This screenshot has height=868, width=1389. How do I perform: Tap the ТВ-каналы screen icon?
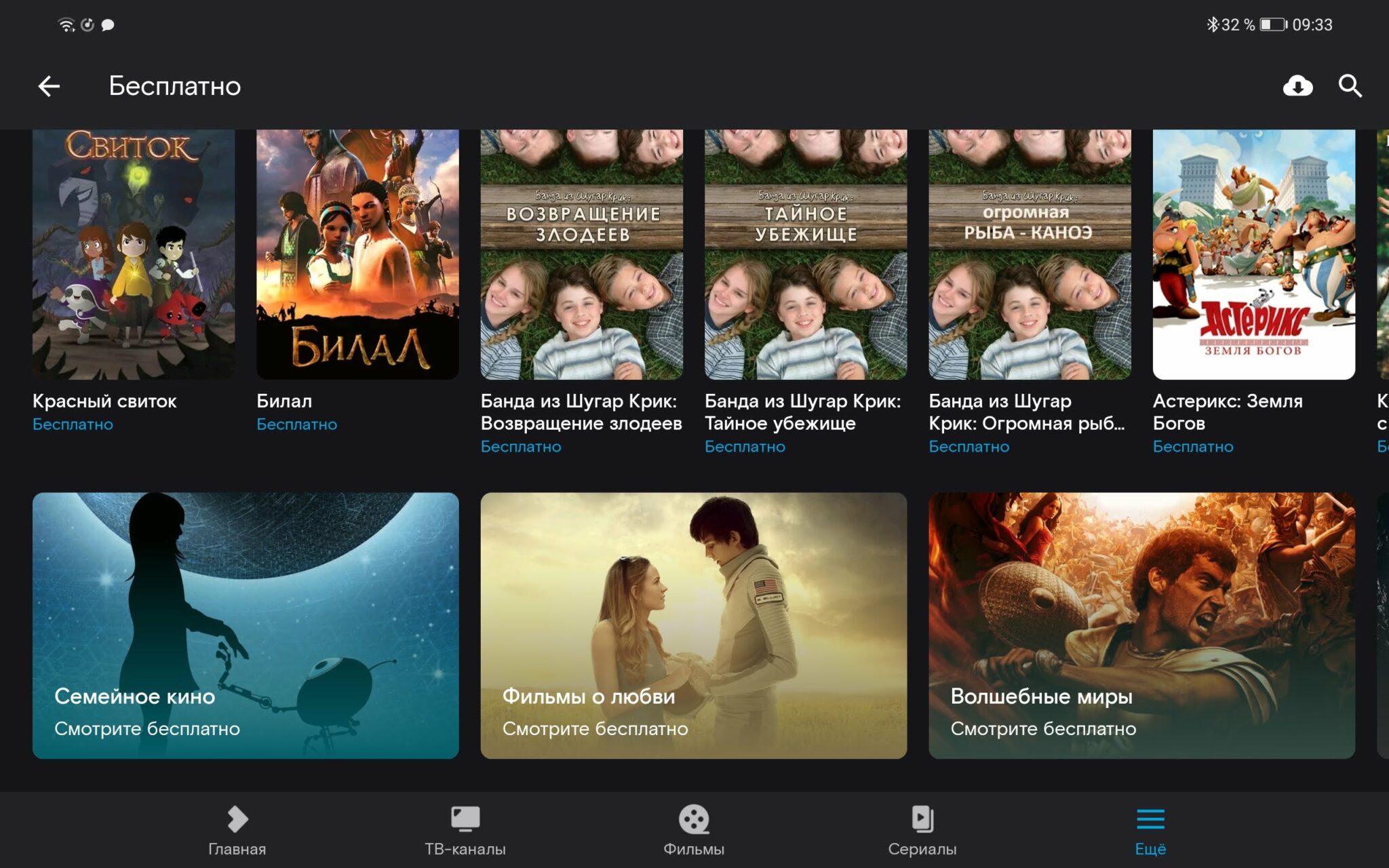[x=465, y=819]
